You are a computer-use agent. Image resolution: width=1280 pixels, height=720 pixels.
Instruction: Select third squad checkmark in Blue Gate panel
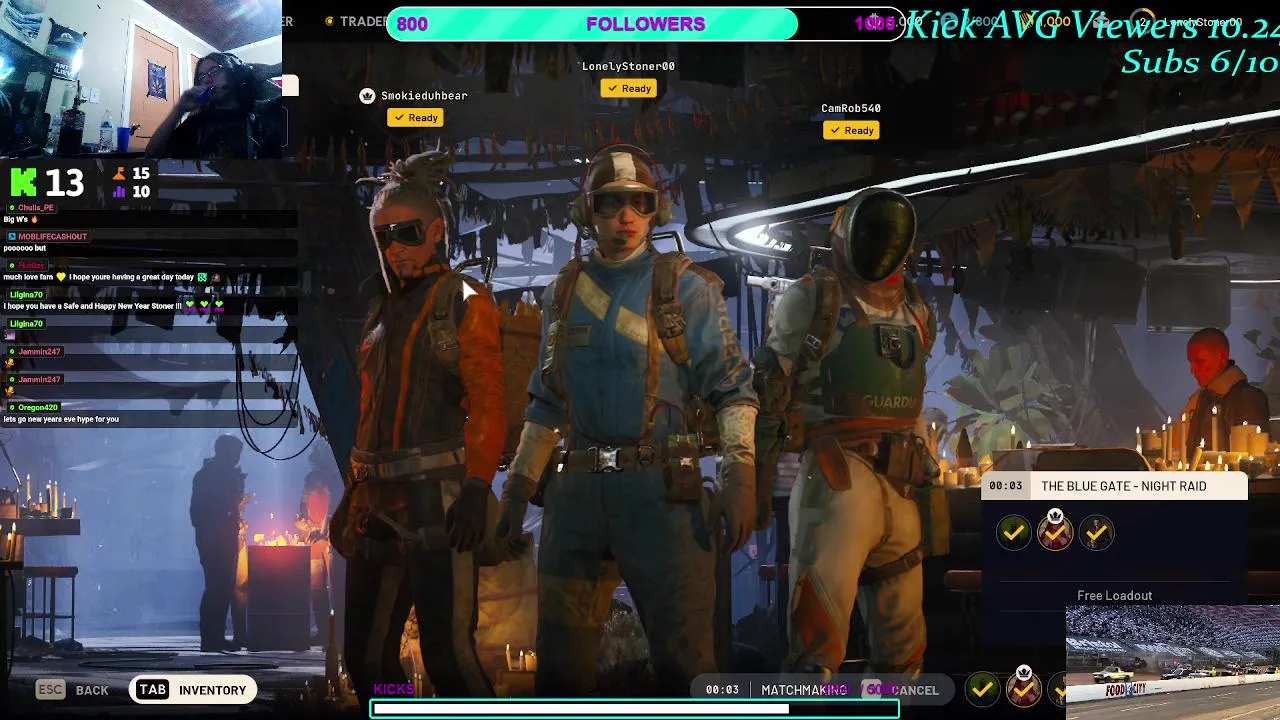(x=1096, y=533)
